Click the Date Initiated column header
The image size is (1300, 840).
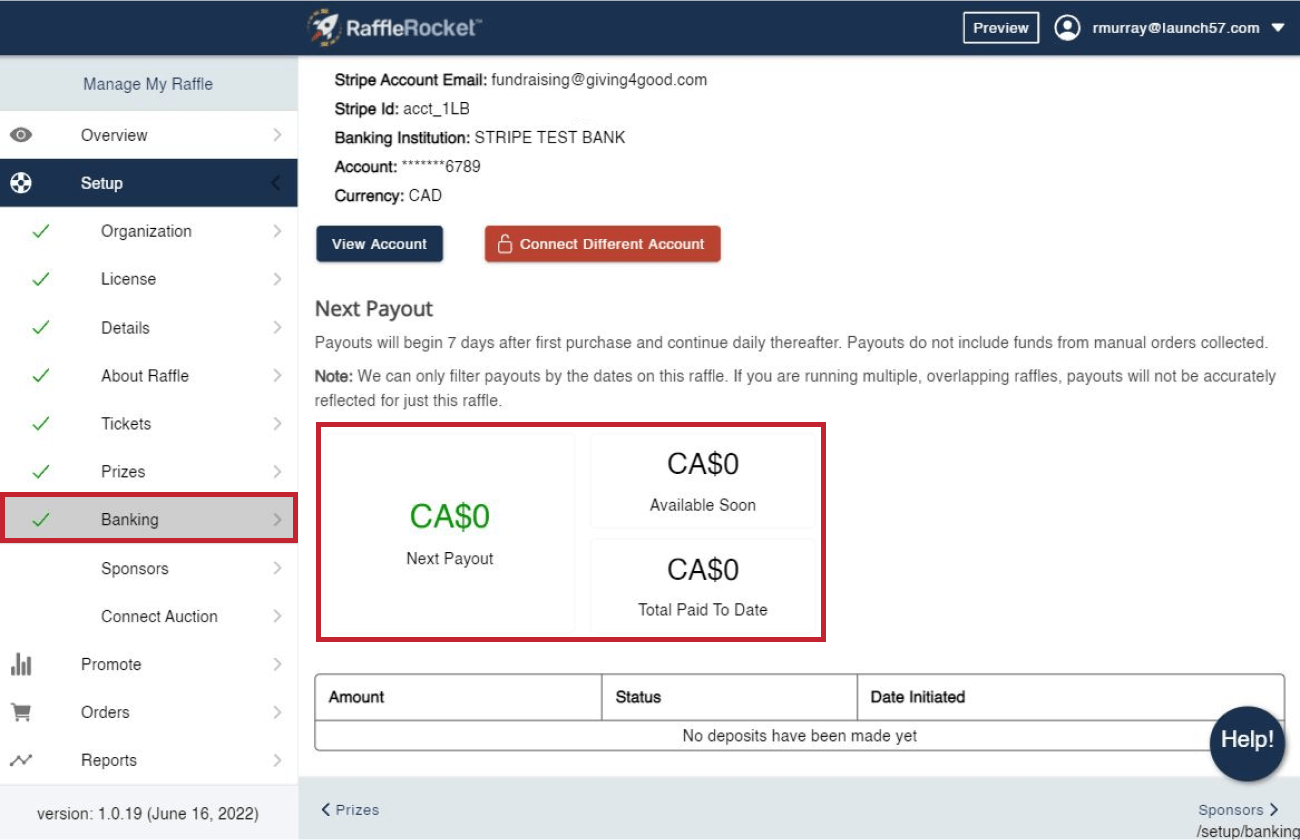(1070, 697)
